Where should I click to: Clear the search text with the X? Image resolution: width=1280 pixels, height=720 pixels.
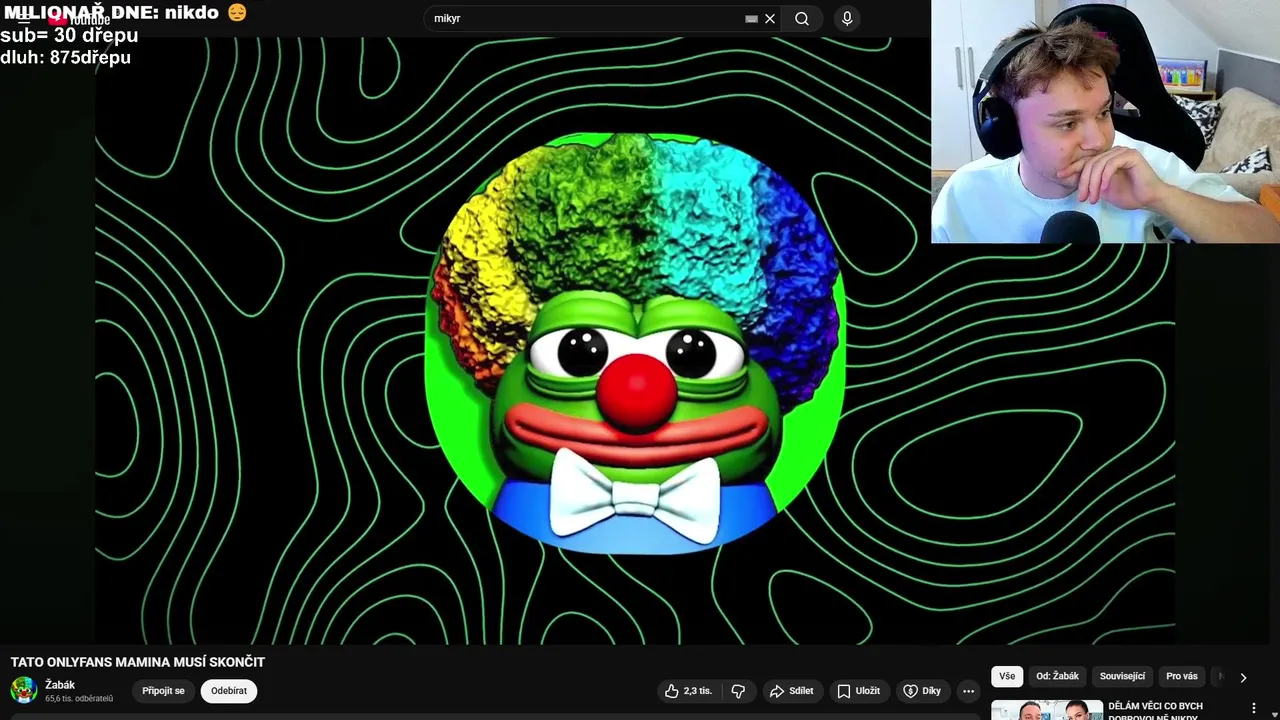pyautogui.click(x=770, y=18)
